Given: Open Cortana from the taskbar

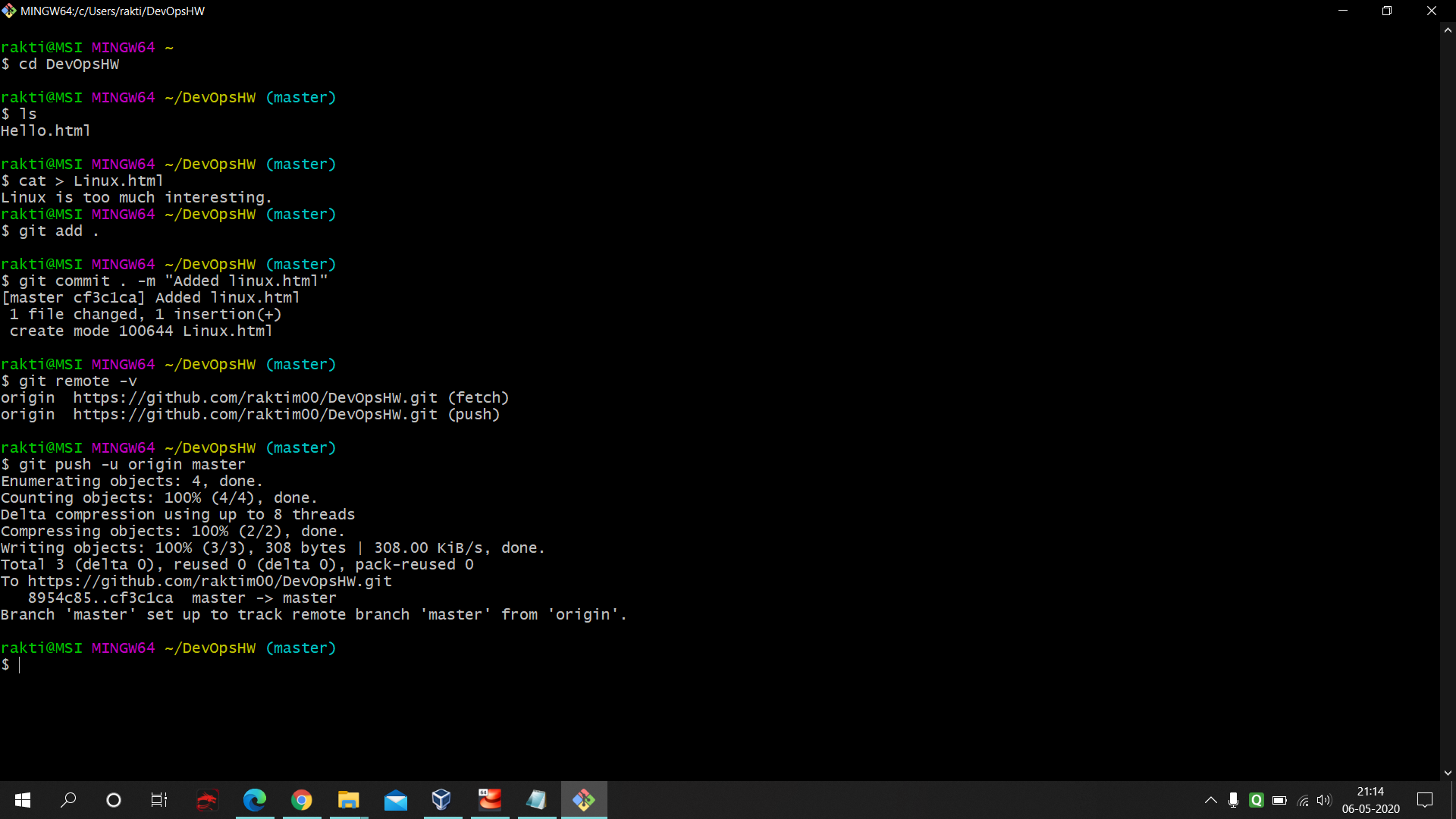Looking at the screenshot, I should [114, 799].
